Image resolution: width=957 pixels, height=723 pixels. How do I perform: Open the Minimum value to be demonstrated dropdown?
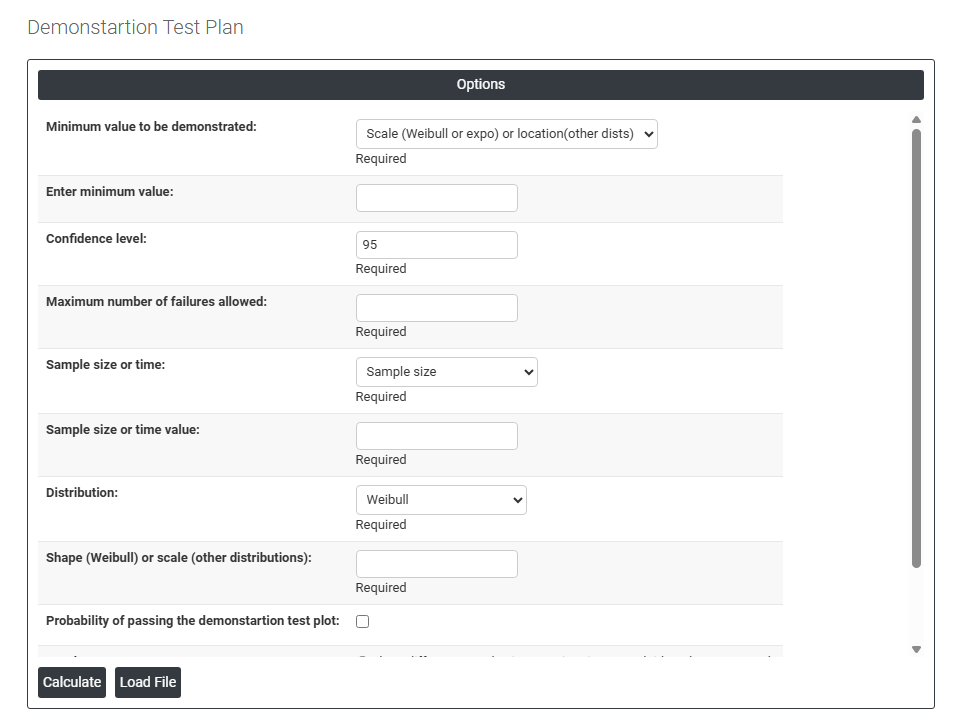coord(506,134)
